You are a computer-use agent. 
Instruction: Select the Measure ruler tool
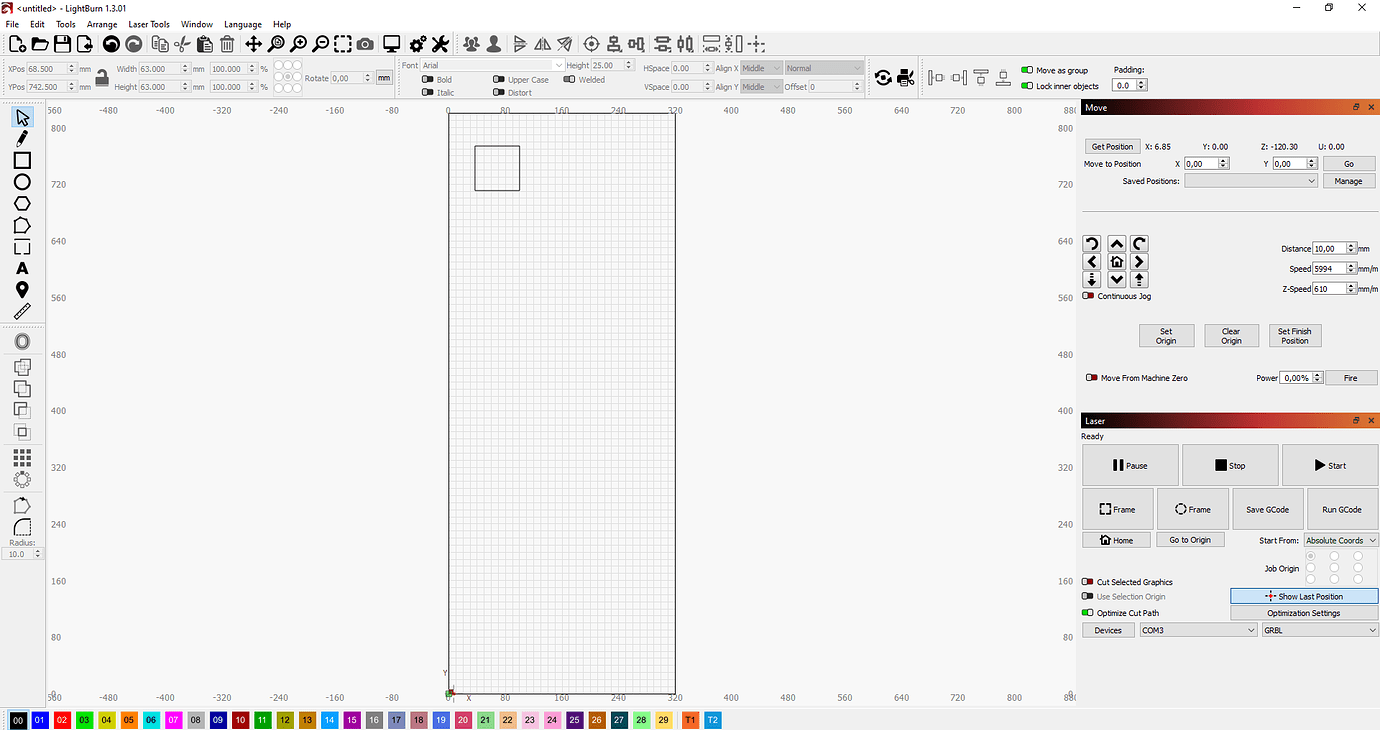click(22, 312)
